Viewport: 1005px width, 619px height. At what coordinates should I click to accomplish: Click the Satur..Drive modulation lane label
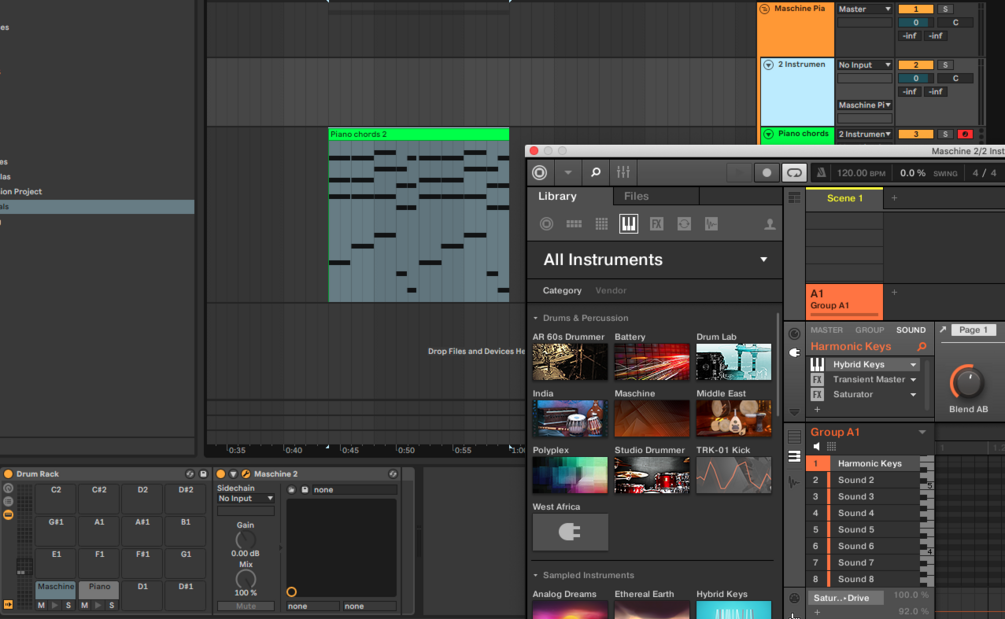click(845, 598)
